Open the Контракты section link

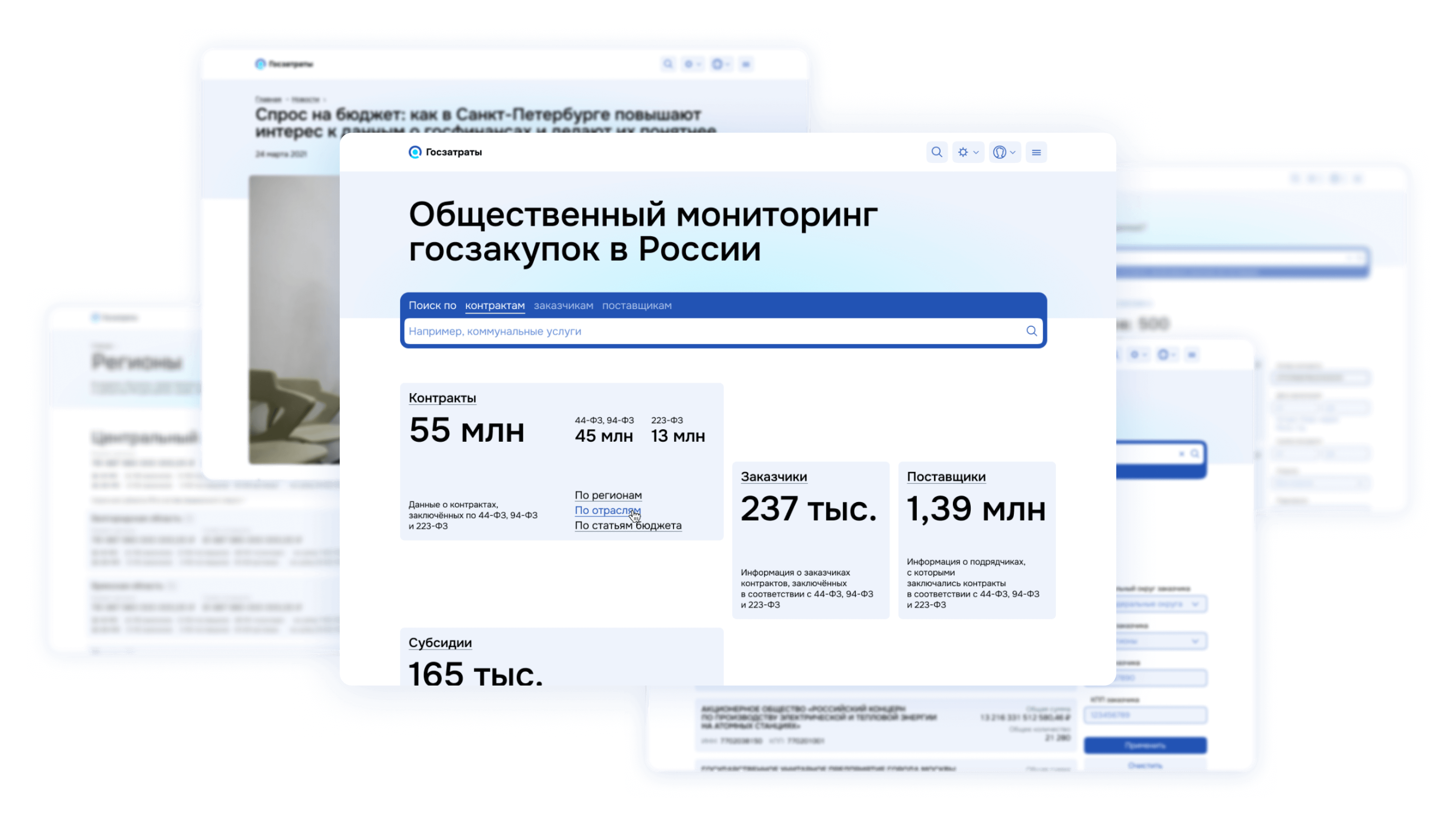[x=442, y=398]
